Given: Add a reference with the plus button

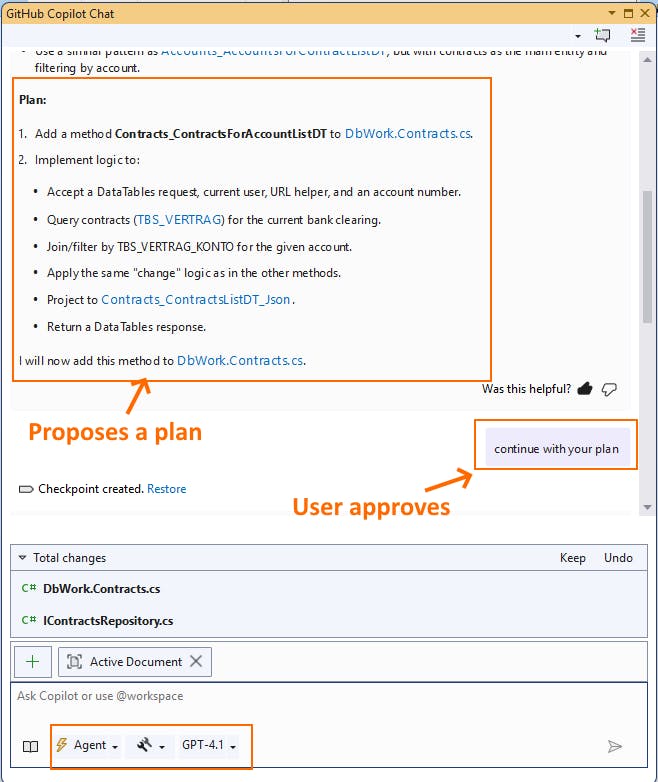Looking at the screenshot, I should [33, 661].
